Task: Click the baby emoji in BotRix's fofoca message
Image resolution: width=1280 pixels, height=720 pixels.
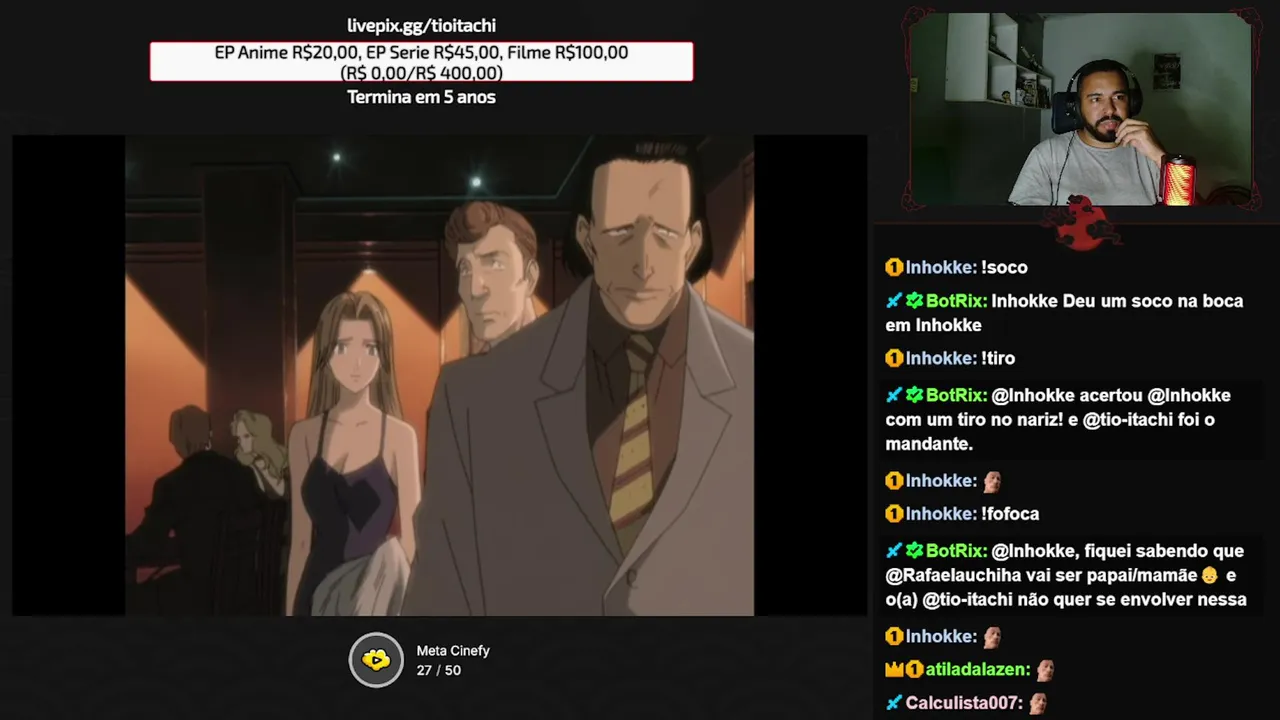Action: click(x=1210, y=575)
